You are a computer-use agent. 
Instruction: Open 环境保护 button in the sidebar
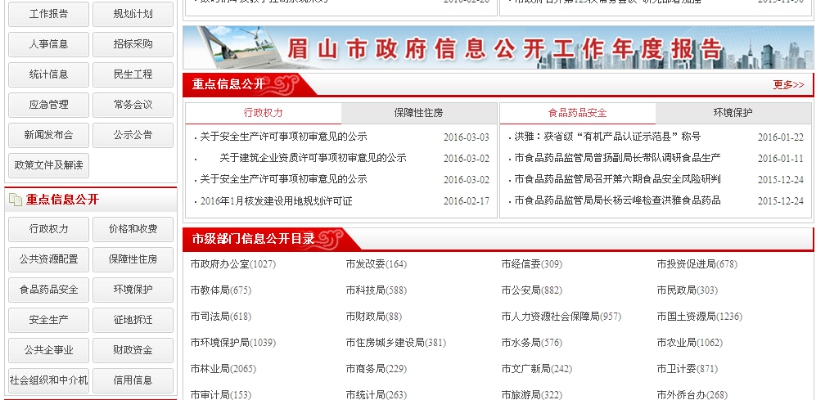click(x=133, y=290)
